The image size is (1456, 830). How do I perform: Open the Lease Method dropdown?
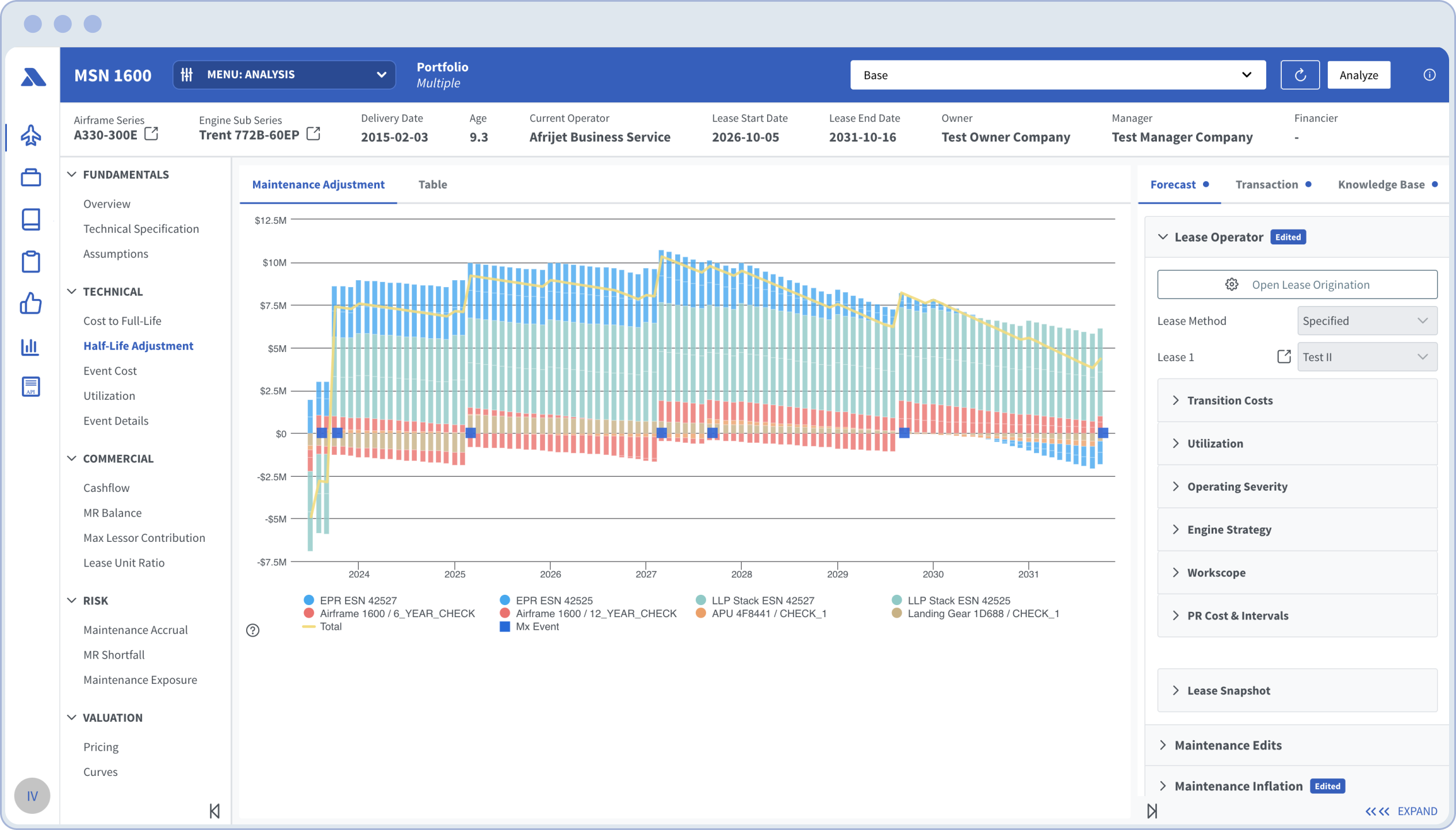tap(1365, 320)
